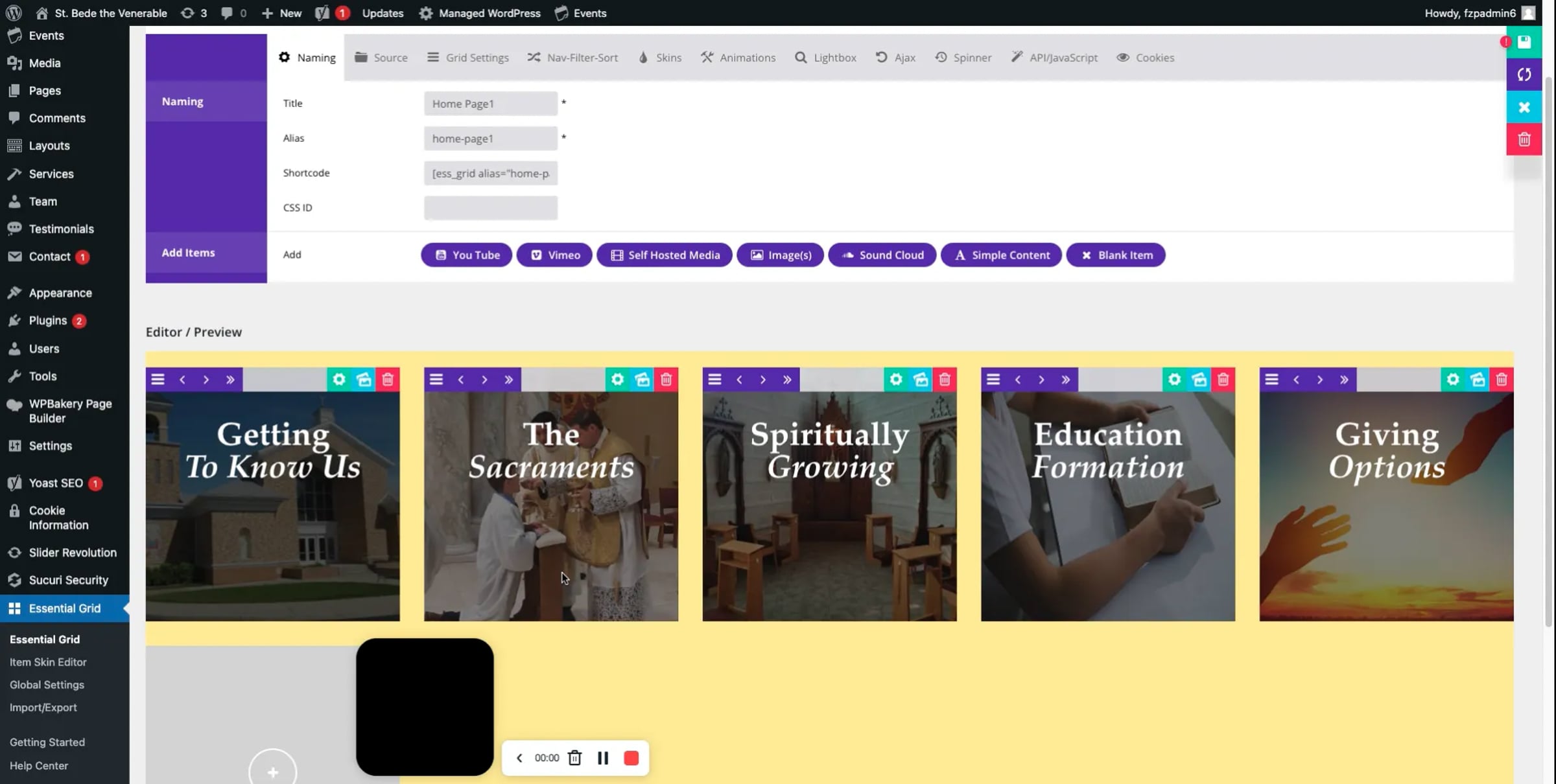This screenshot has height=784, width=1556.
Task: Click the purple refresh preview icon
Action: (1524, 75)
